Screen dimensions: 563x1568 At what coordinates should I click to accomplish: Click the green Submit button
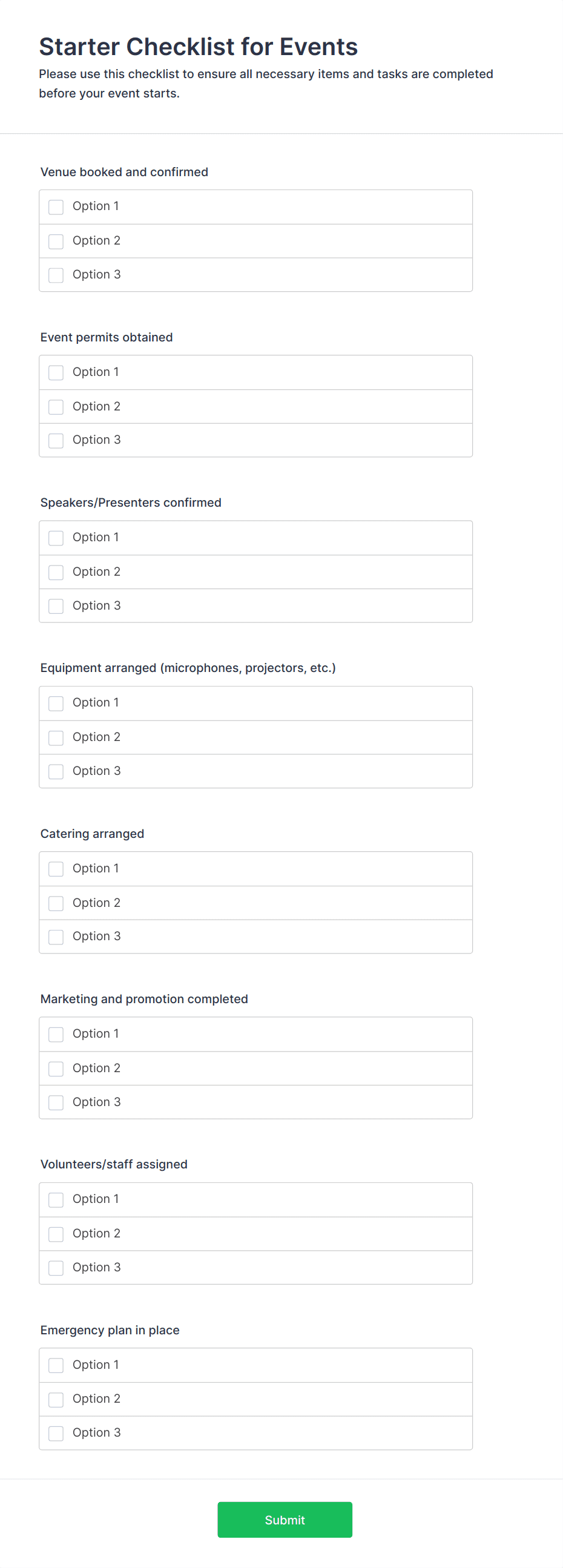click(285, 1520)
